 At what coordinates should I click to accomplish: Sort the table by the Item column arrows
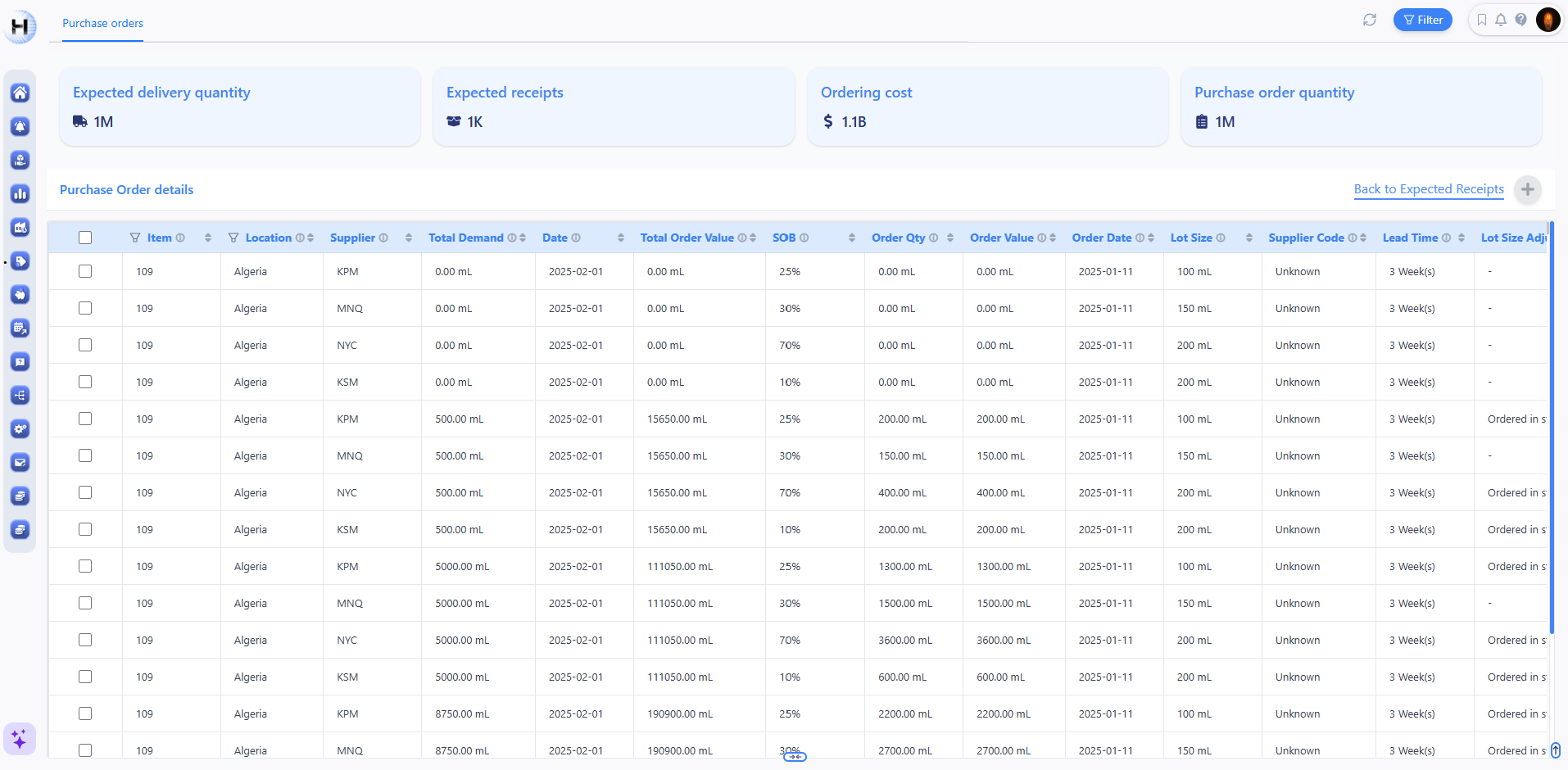(x=208, y=238)
